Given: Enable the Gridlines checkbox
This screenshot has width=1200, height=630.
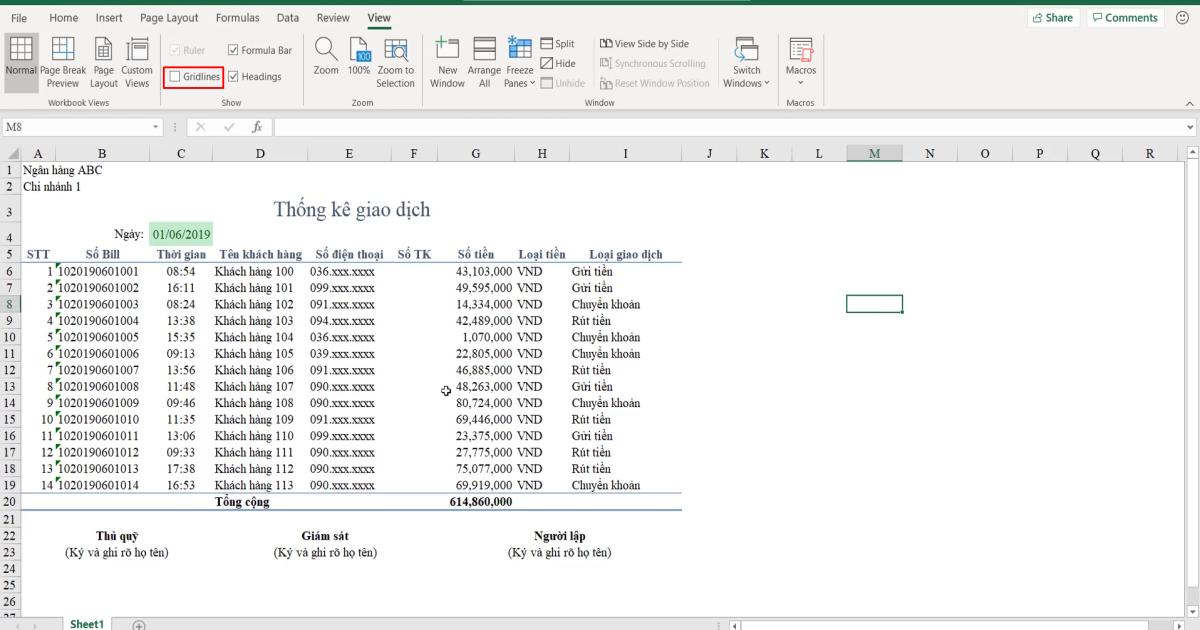Looking at the screenshot, I should [193, 76].
